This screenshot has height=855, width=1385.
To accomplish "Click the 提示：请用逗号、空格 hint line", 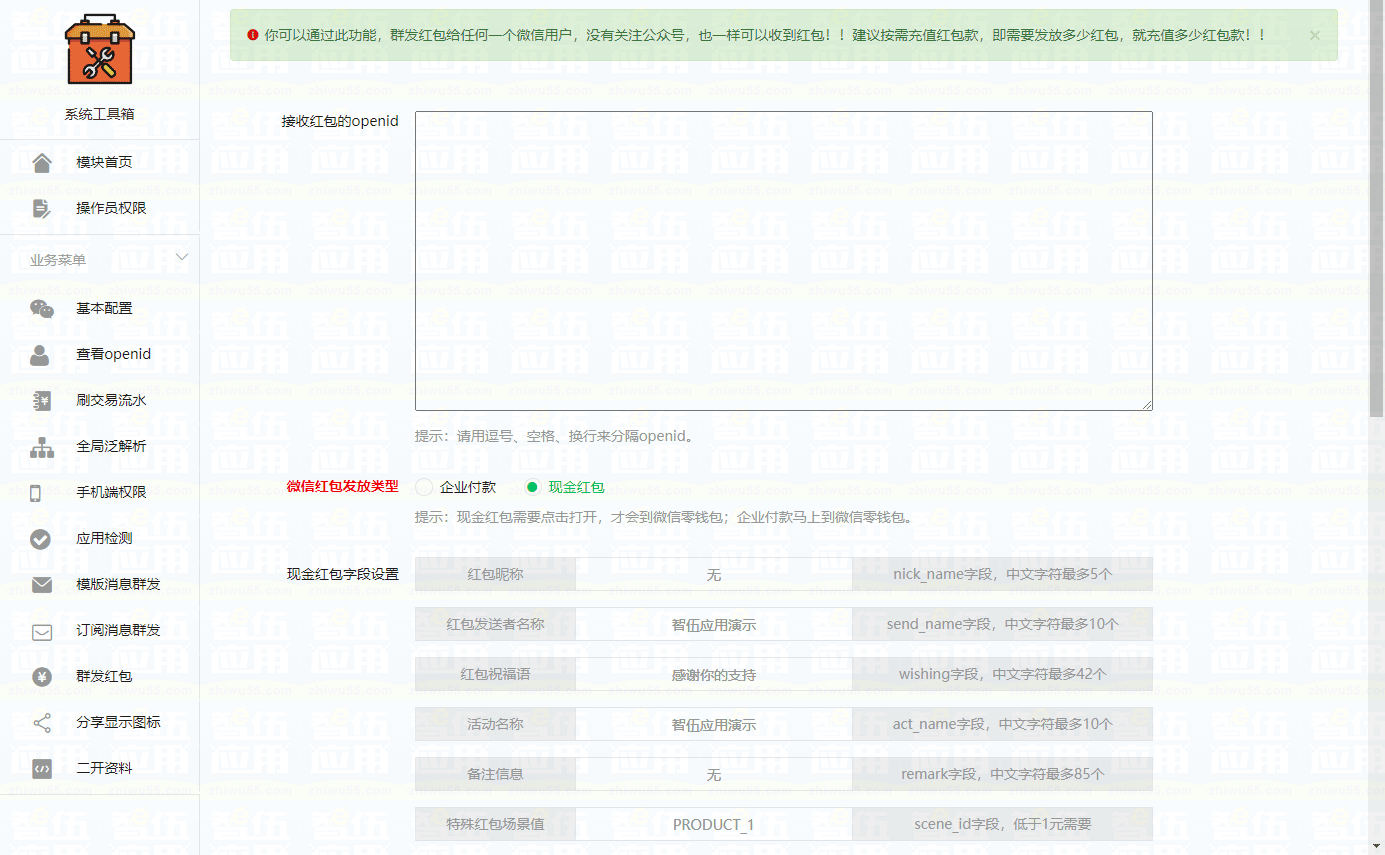I will click(555, 436).
